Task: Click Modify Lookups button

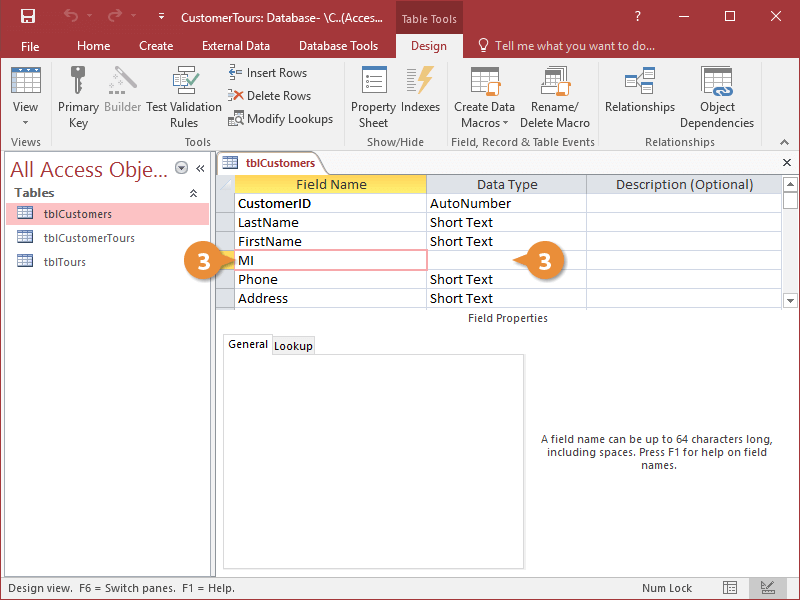Action: [280, 118]
